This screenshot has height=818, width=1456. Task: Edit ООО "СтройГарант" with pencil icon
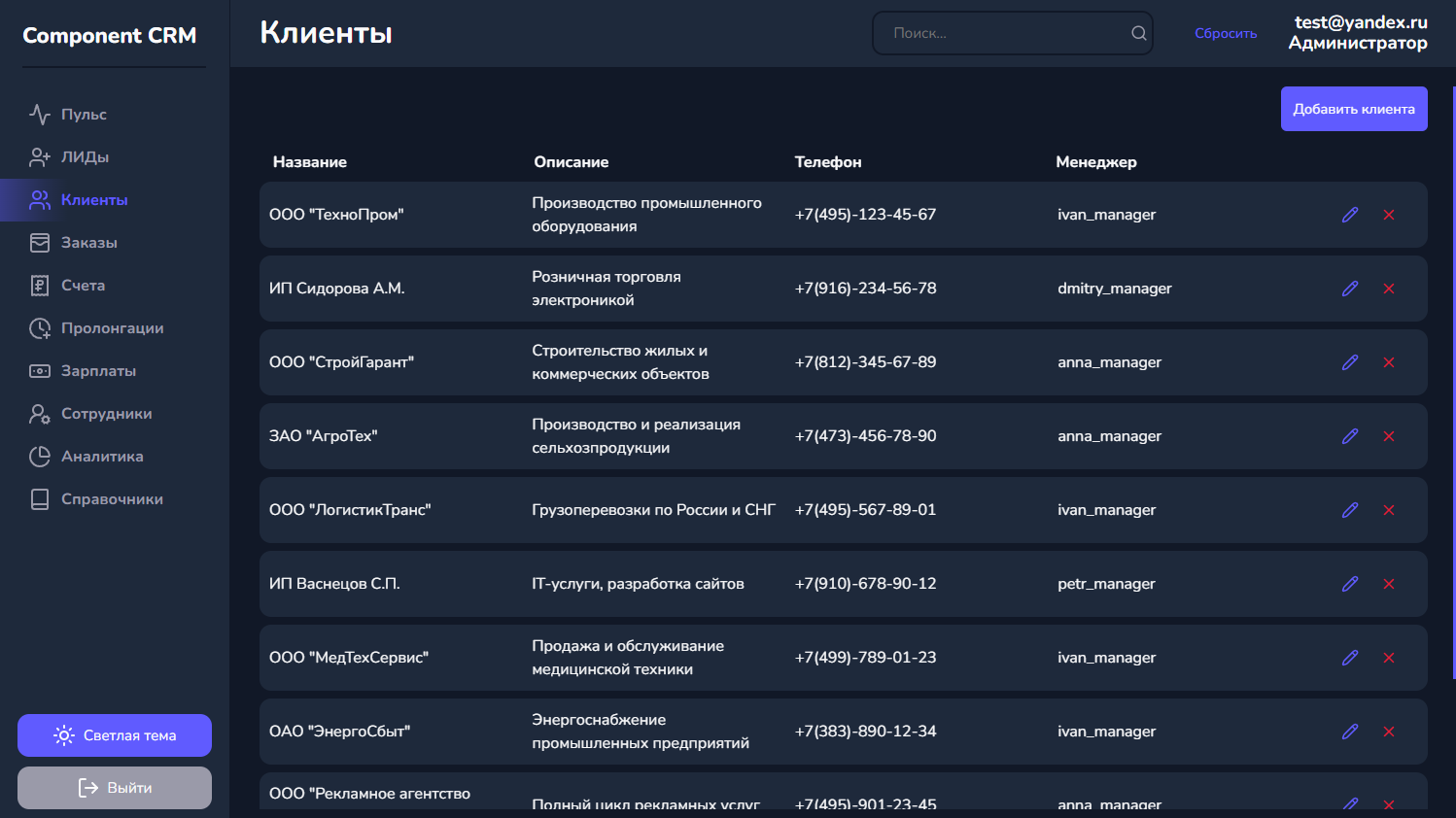(x=1350, y=362)
